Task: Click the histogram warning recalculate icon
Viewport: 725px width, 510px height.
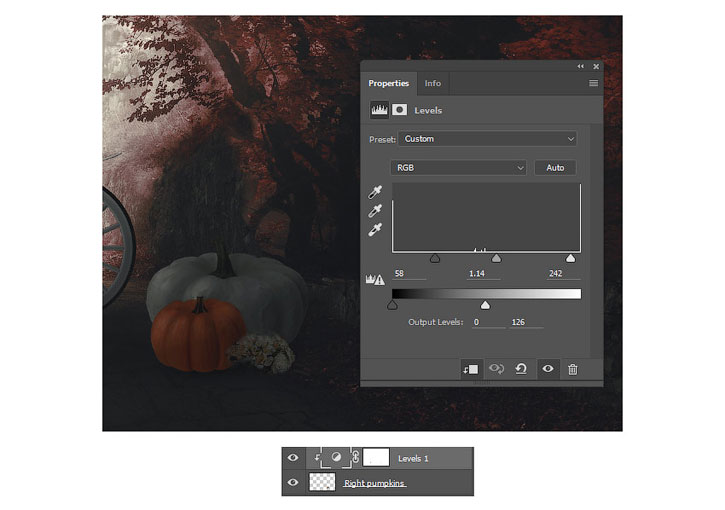Action: (375, 279)
